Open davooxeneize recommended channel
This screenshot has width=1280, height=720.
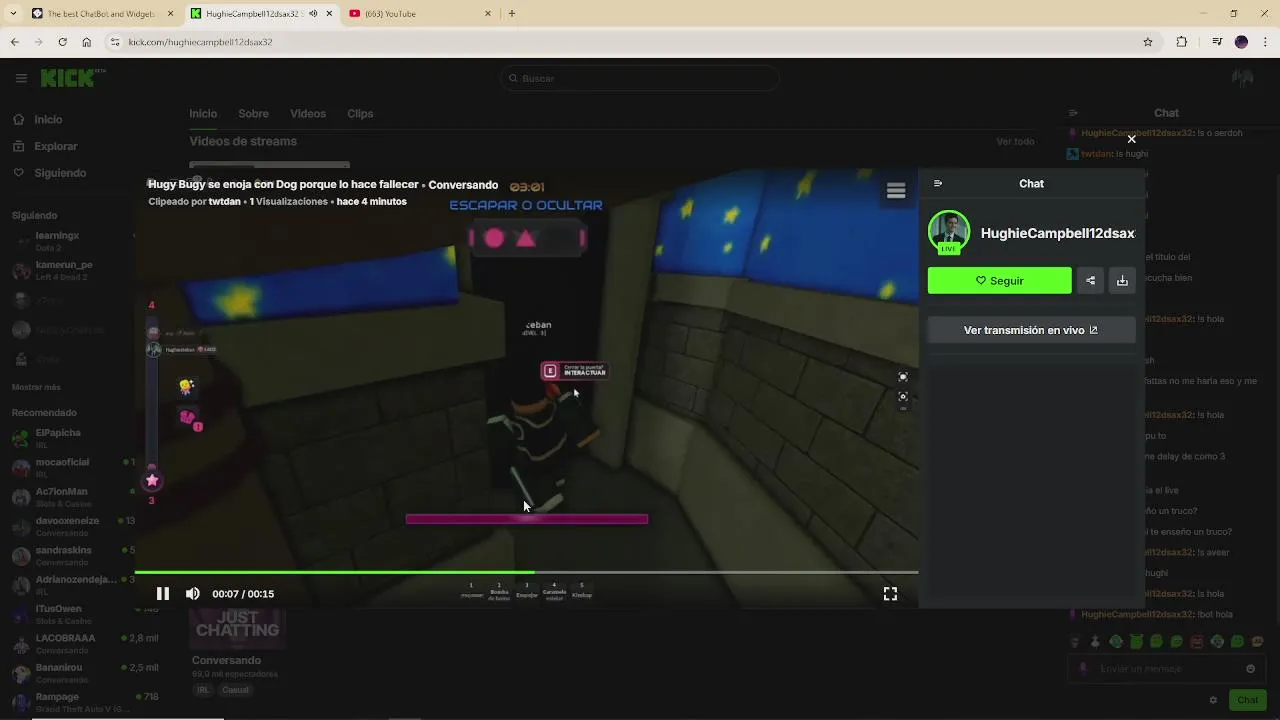70,526
